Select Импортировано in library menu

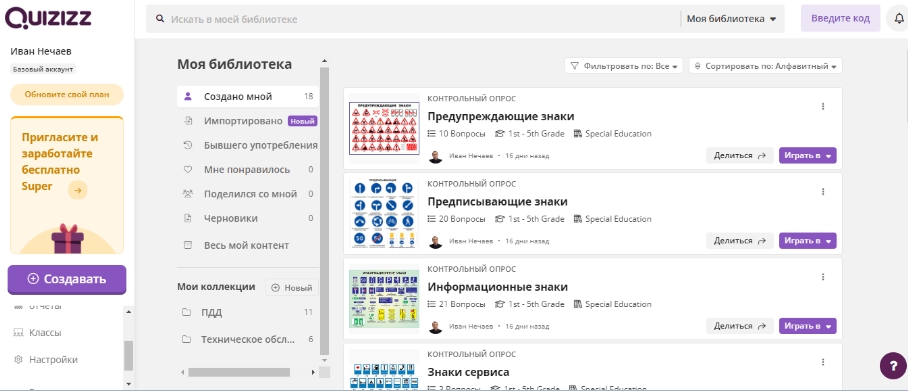[248, 121]
